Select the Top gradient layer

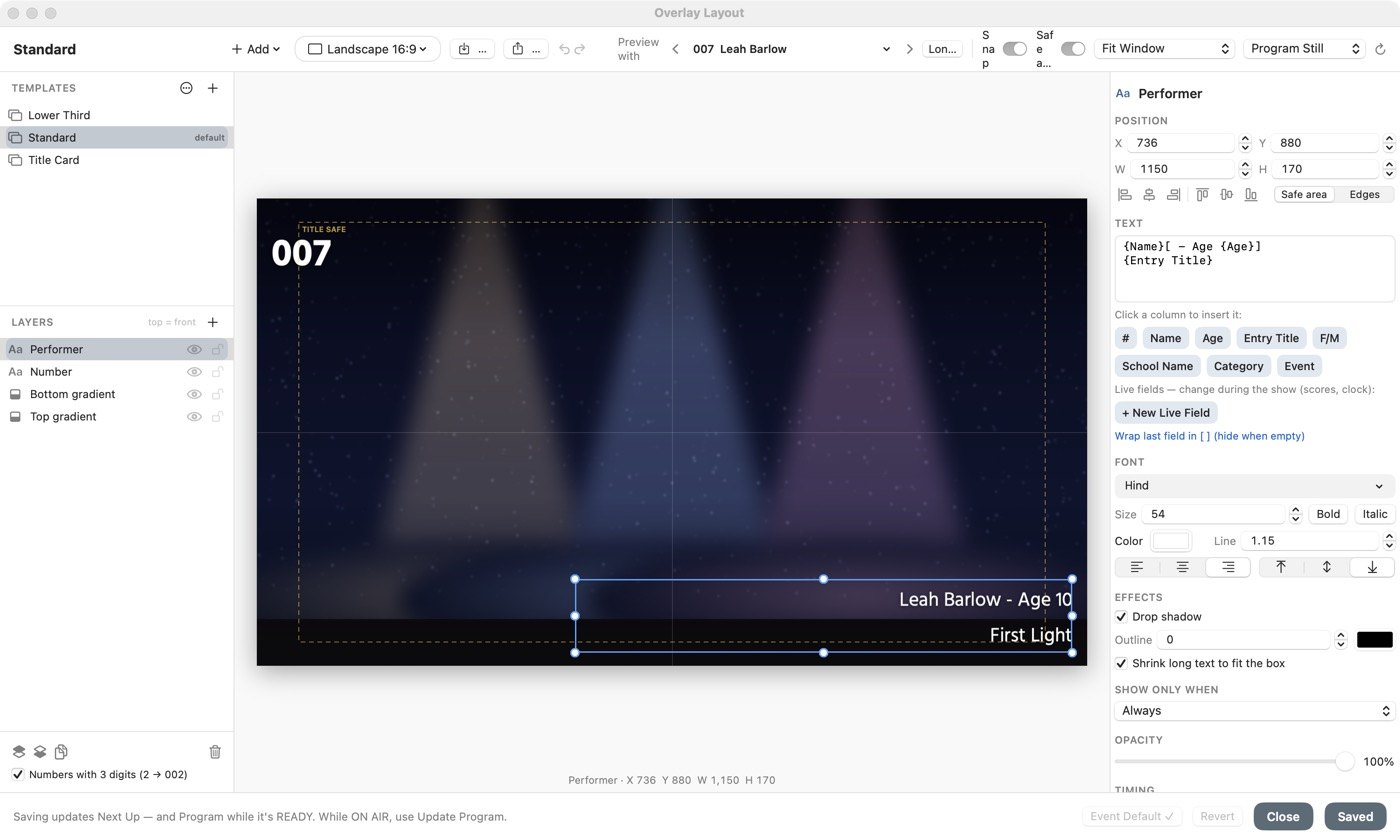point(117,417)
